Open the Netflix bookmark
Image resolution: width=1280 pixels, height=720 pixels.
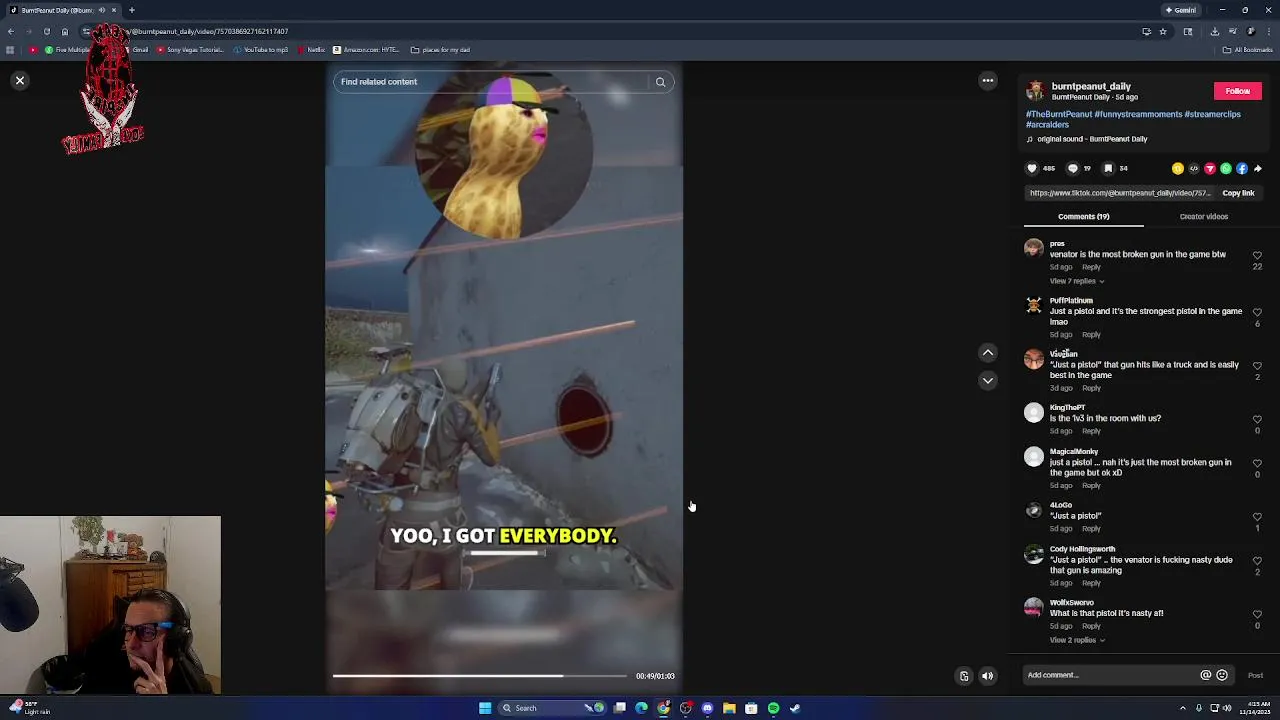(311, 49)
